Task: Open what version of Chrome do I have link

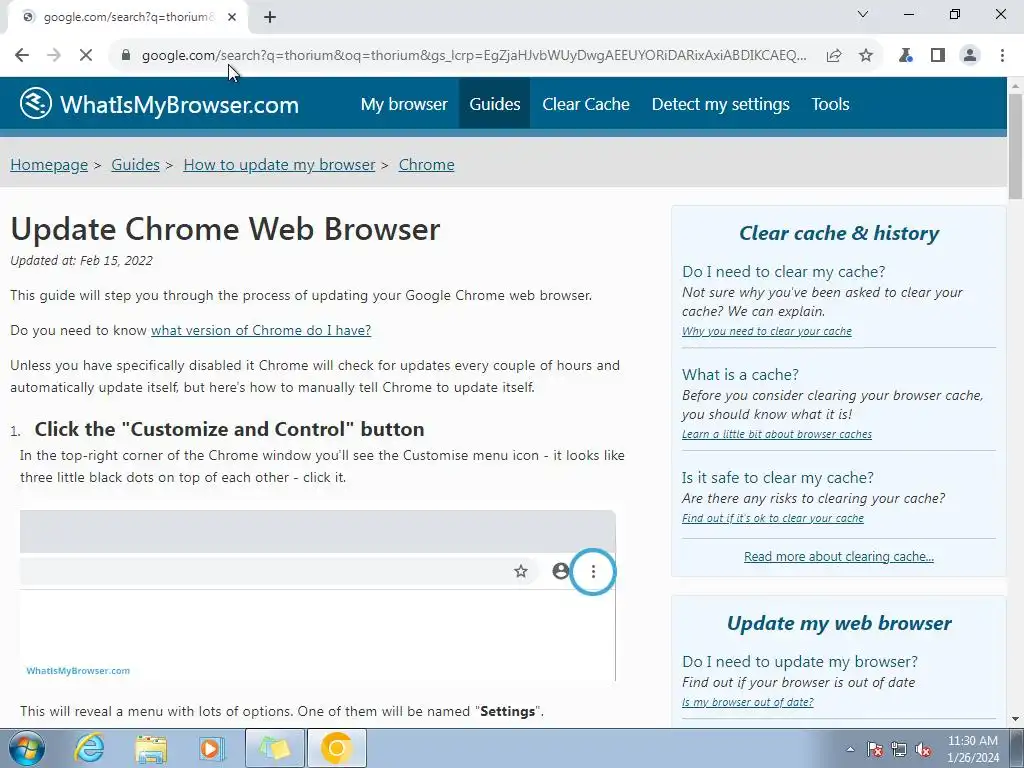Action: pos(261,330)
